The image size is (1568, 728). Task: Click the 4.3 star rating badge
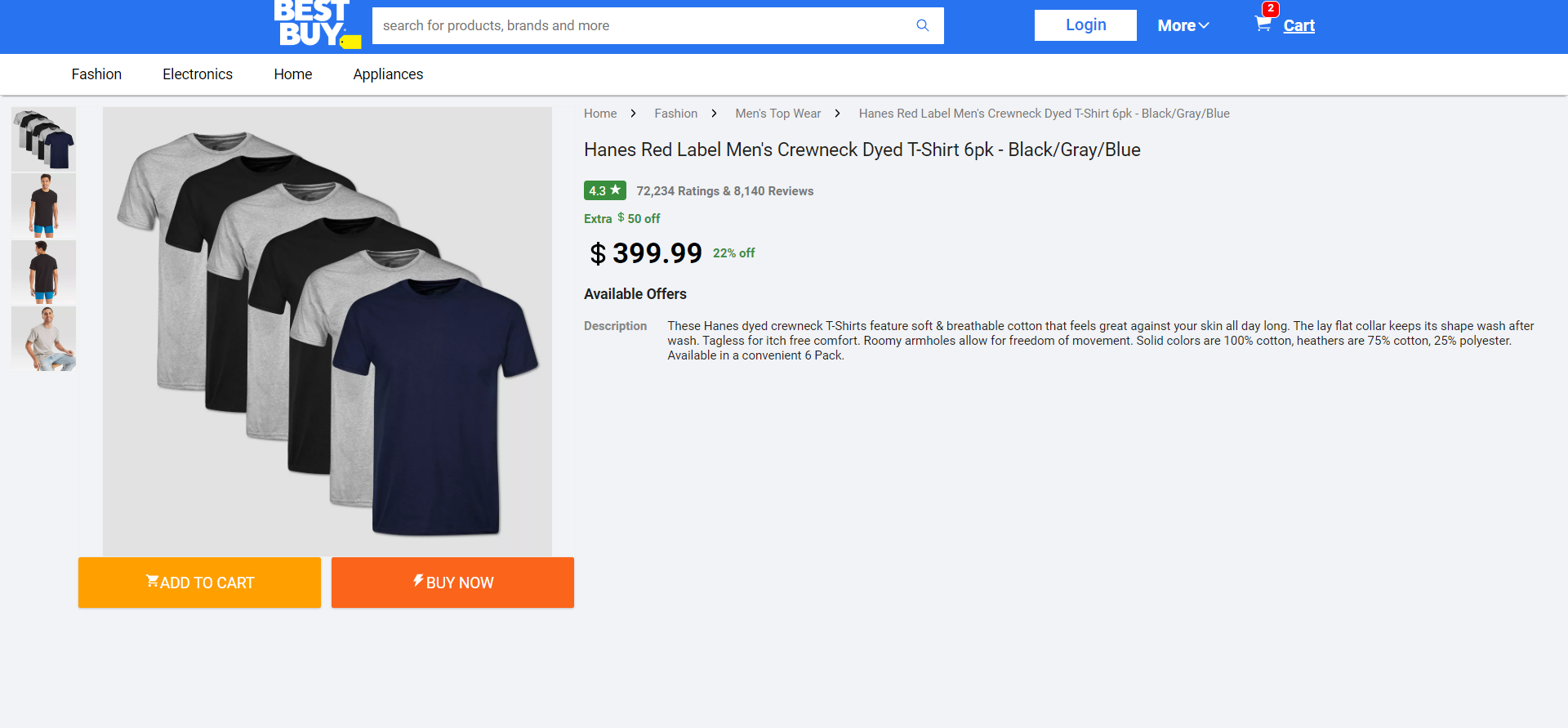pyautogui.click(x=604, y=190)
